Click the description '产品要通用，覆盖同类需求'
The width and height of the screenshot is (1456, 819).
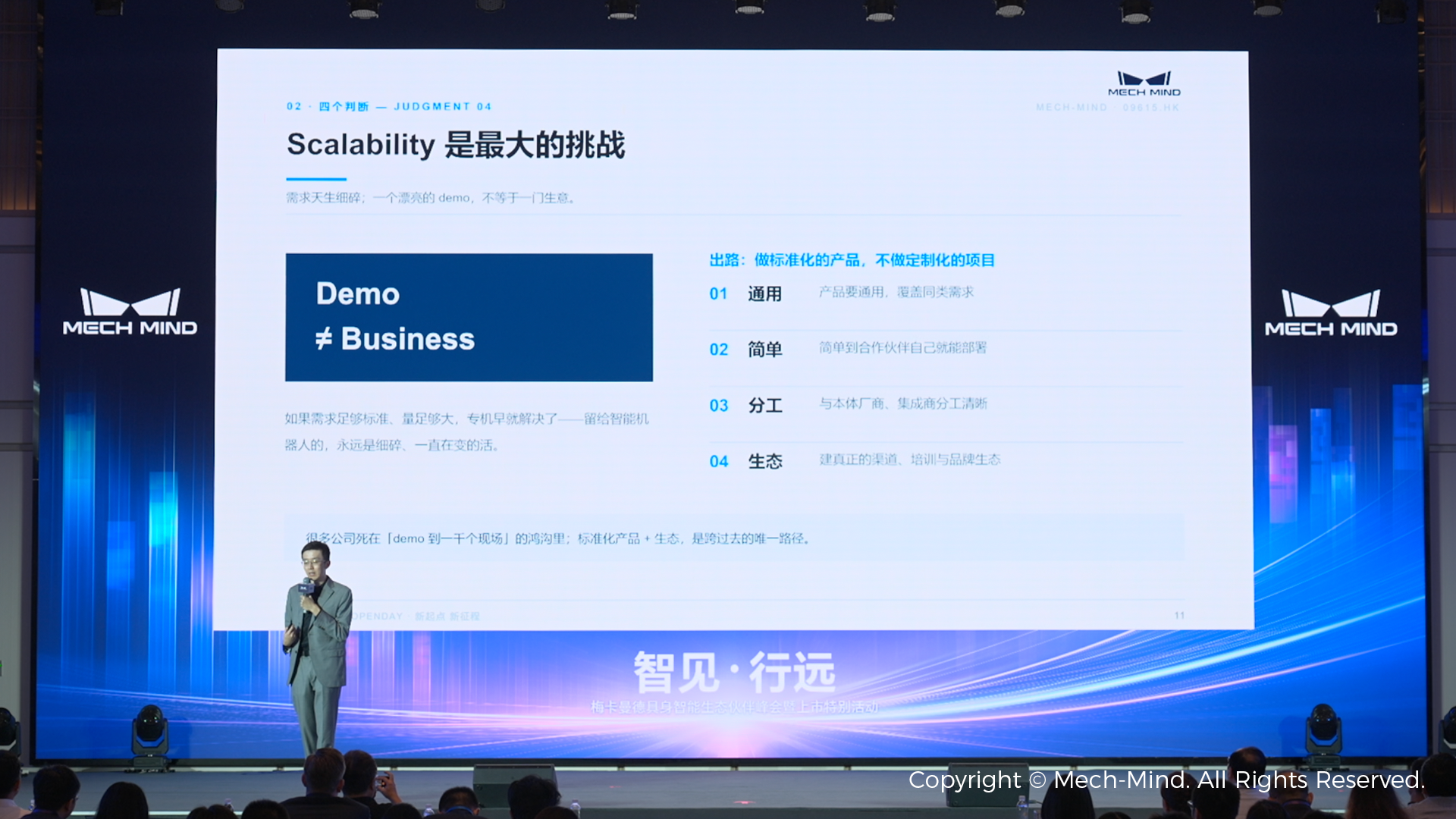point(896,292)
